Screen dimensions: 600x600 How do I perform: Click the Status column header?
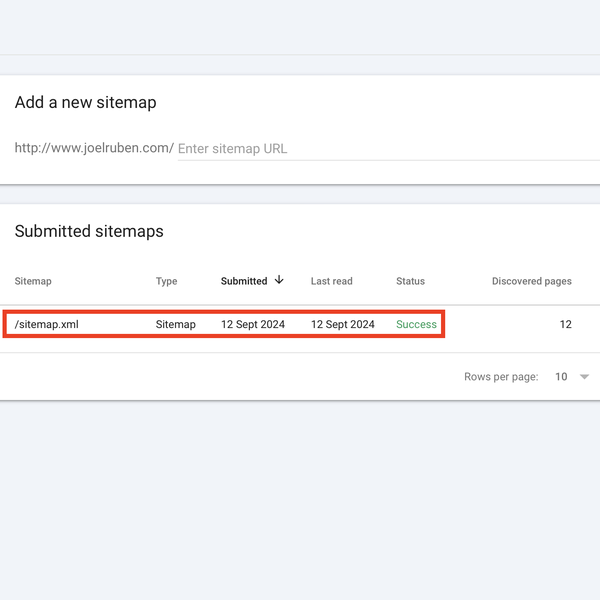(410, 281)
